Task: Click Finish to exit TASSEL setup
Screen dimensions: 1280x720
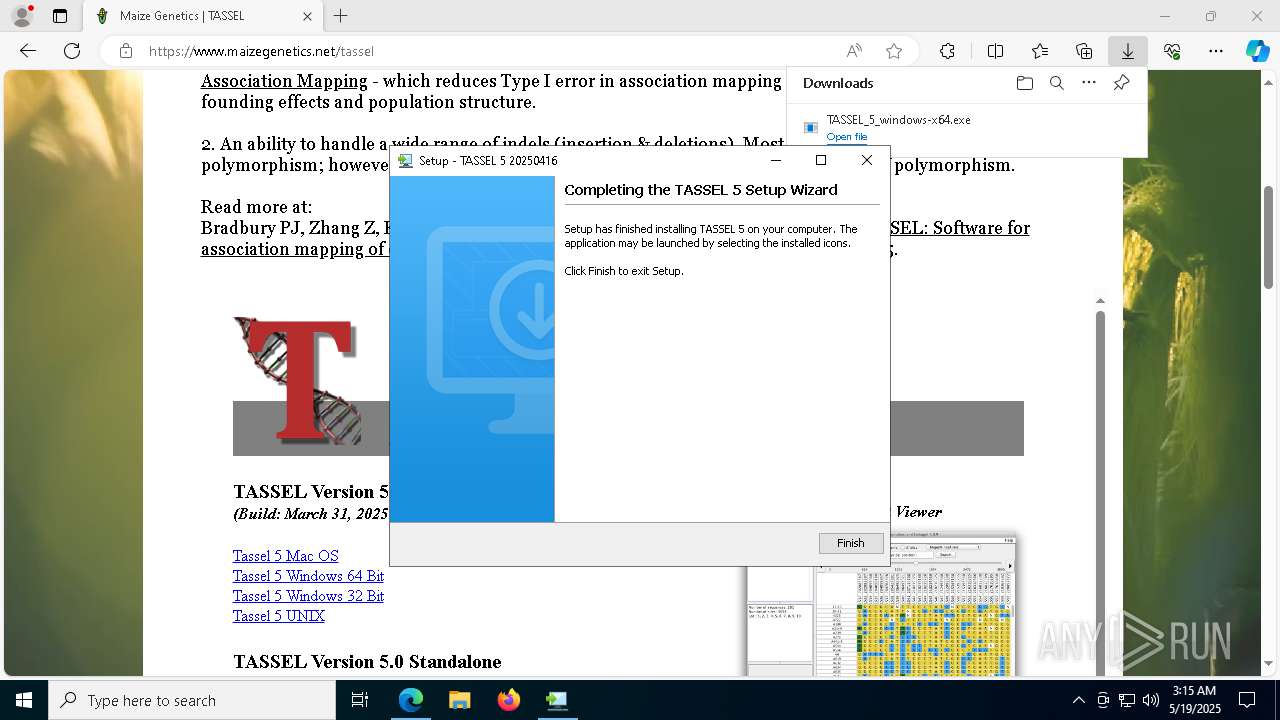Action: 851,543
